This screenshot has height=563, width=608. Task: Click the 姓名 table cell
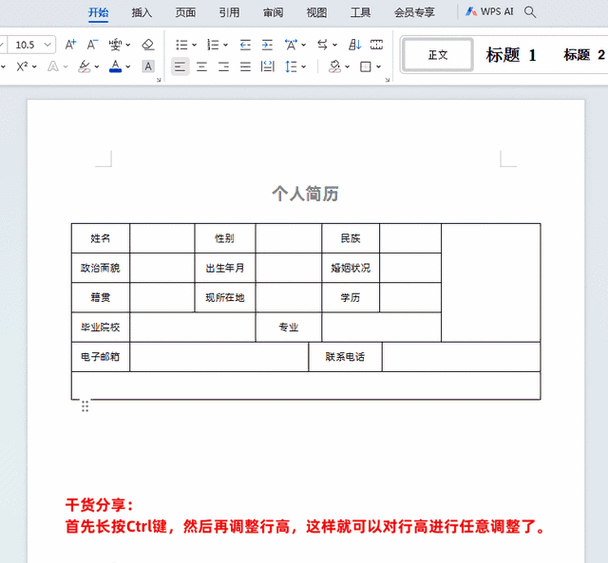[100, 238]
